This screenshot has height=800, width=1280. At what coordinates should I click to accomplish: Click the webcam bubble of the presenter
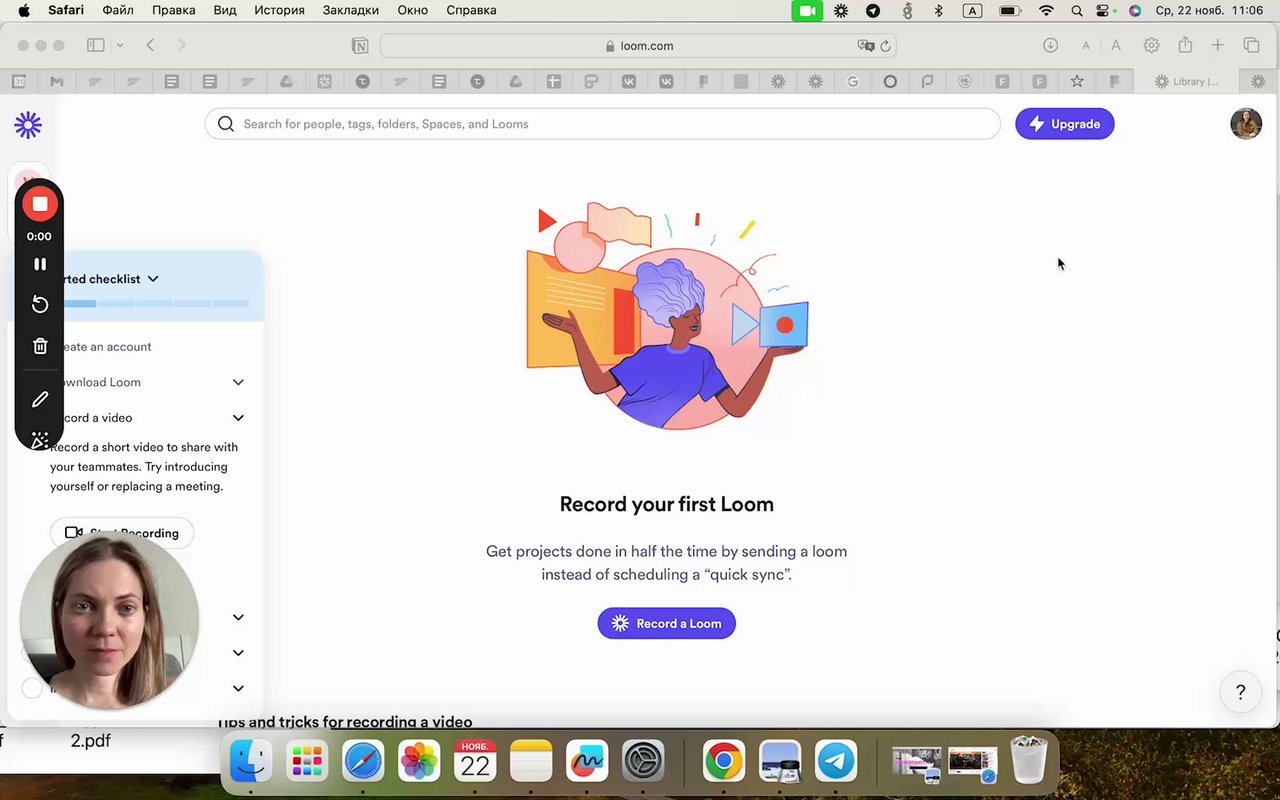109,620
